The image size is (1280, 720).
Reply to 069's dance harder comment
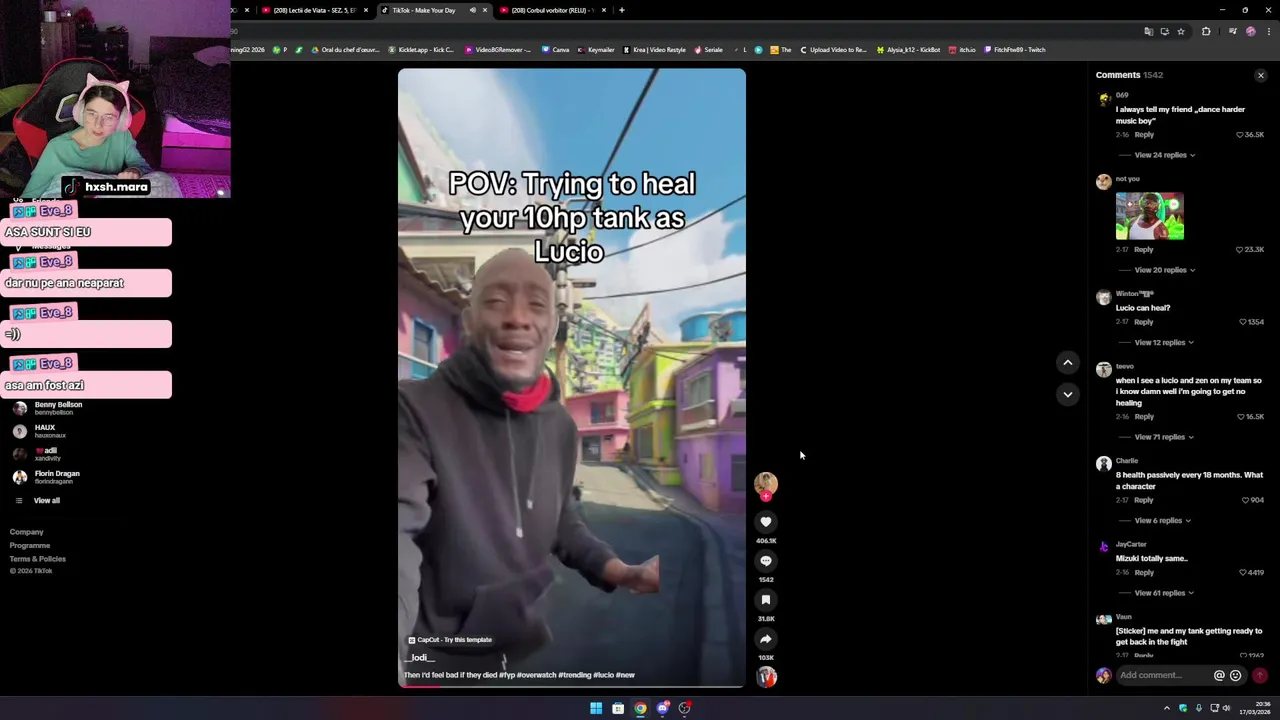point(1144,135)
